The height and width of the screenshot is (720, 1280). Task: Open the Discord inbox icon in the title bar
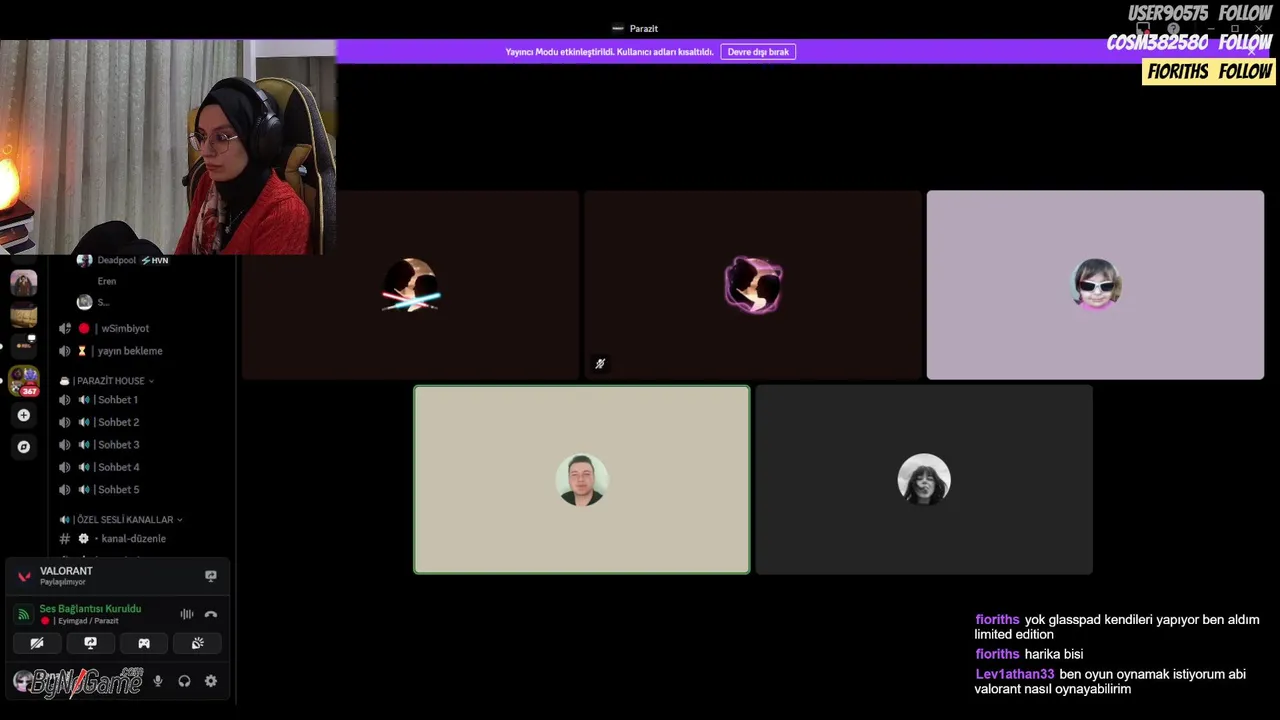pos(1143,28)
